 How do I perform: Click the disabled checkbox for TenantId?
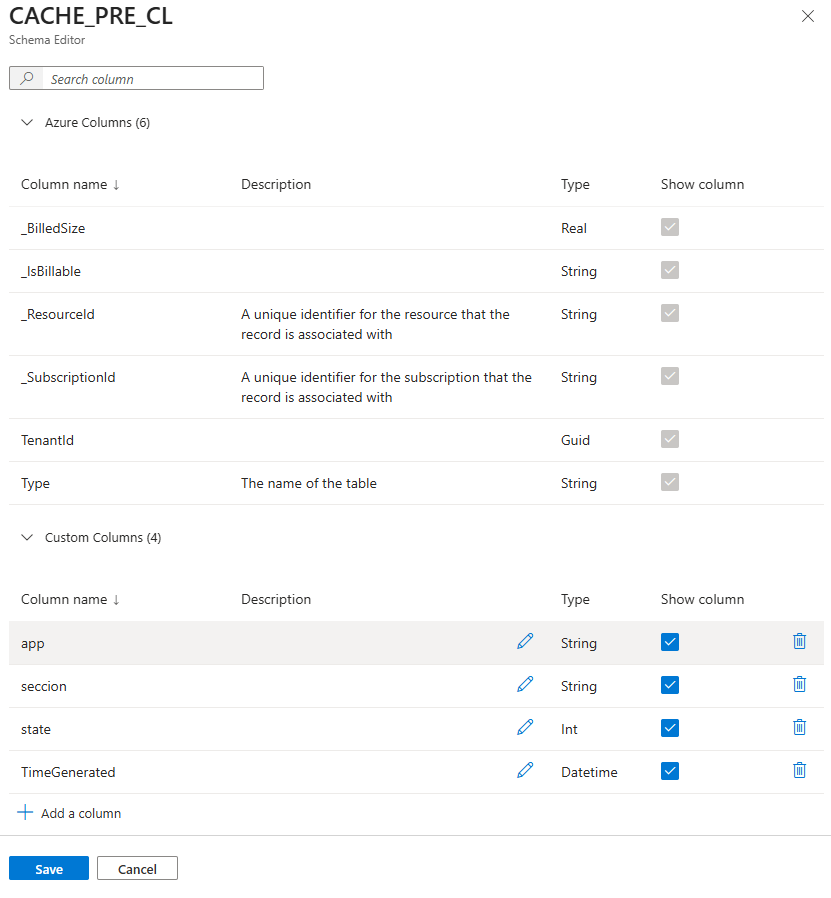[669, 439]
